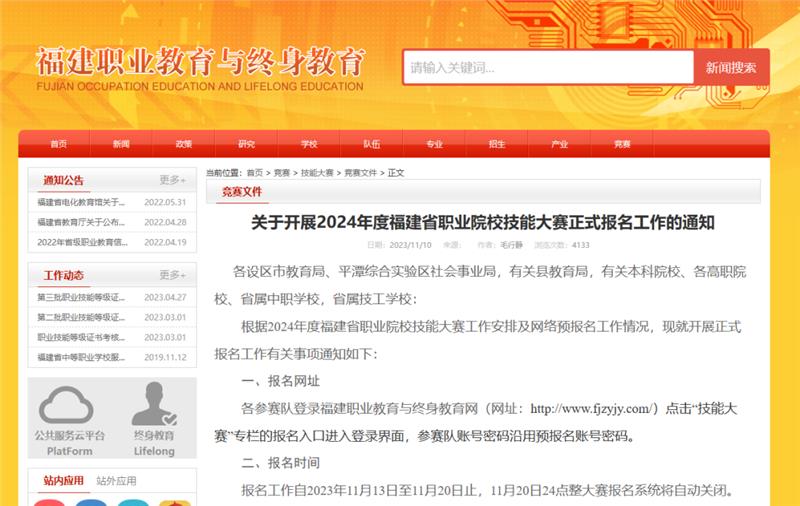Open the http://www.fjzyjy.com/ link in article

click(x=591, y=409)
